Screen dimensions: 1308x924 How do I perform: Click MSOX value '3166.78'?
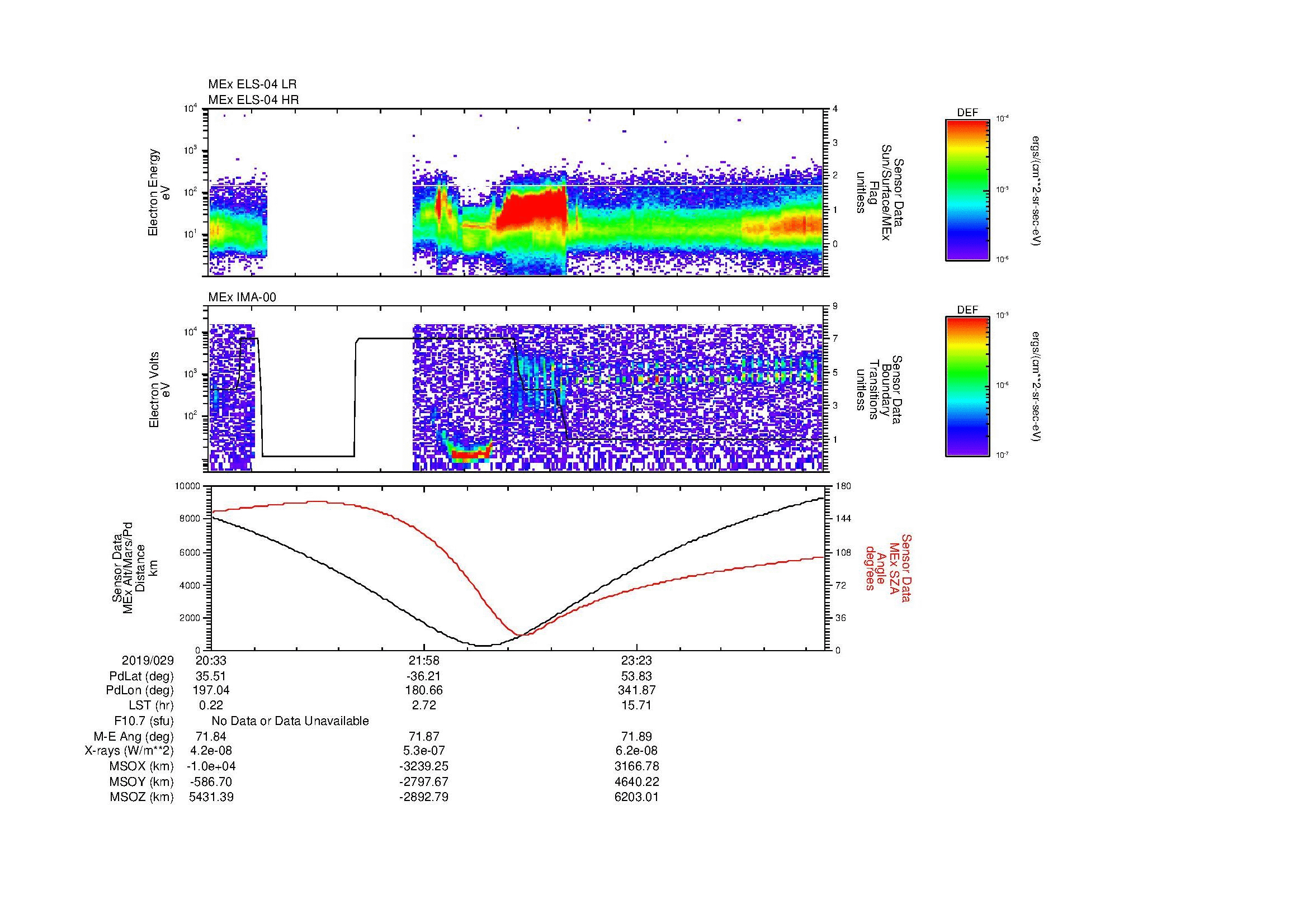click(637, 767)
